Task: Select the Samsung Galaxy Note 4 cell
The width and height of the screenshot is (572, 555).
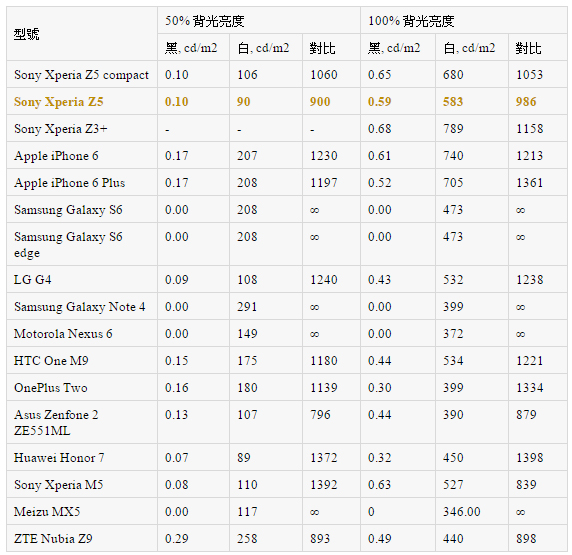Action: [x=82, y=307]
